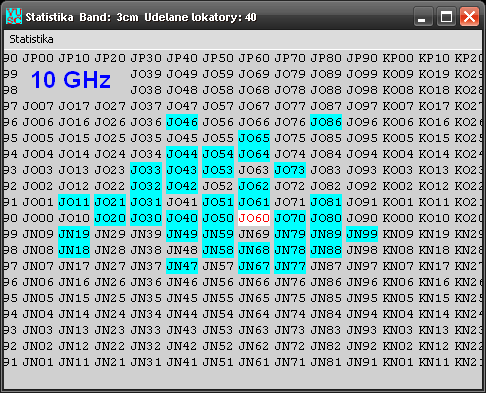Click the unworked JN69 locator
The image size is (486, 393).
(x=254, y=234)
